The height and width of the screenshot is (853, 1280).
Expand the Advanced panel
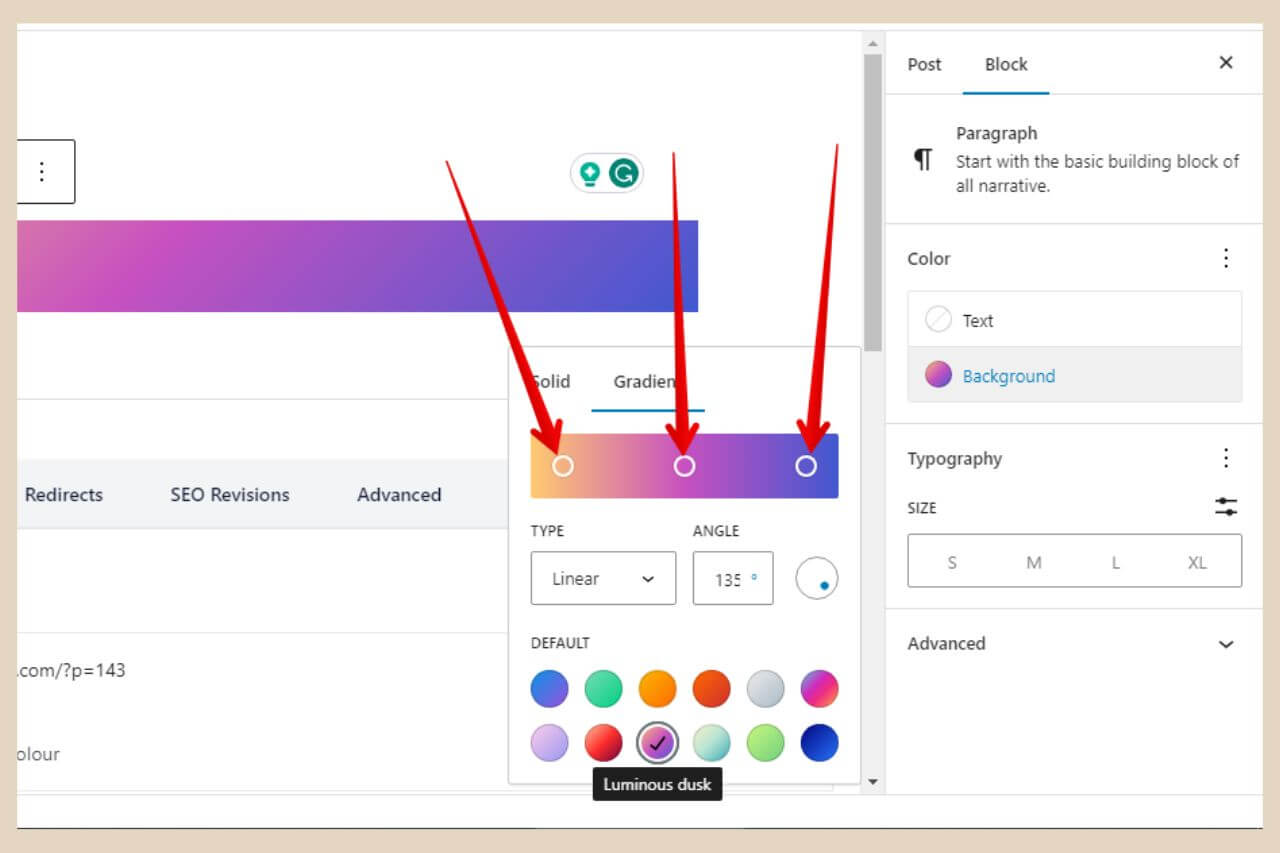click(x=1075, y=643)
